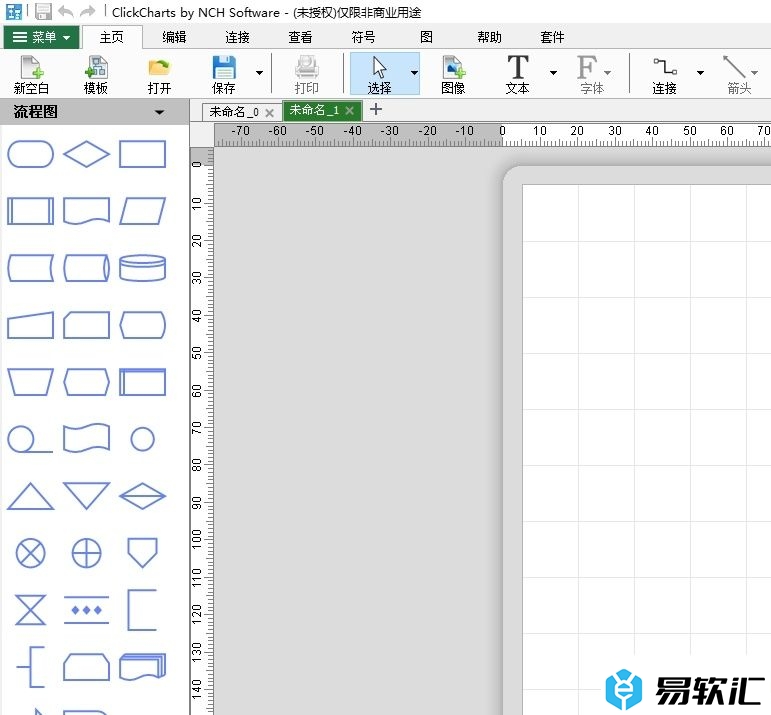This screenshot has width=771, height=715.
Task: Choose the Text (文本) tool
Action: [x=517, y=74]
